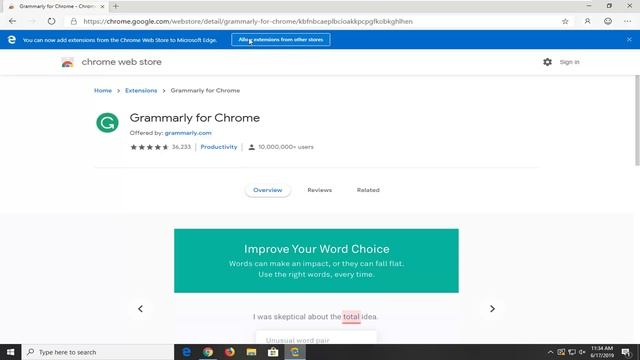Click the taskbar clock and date
This screenshot has width=640, height=360.
602,352
